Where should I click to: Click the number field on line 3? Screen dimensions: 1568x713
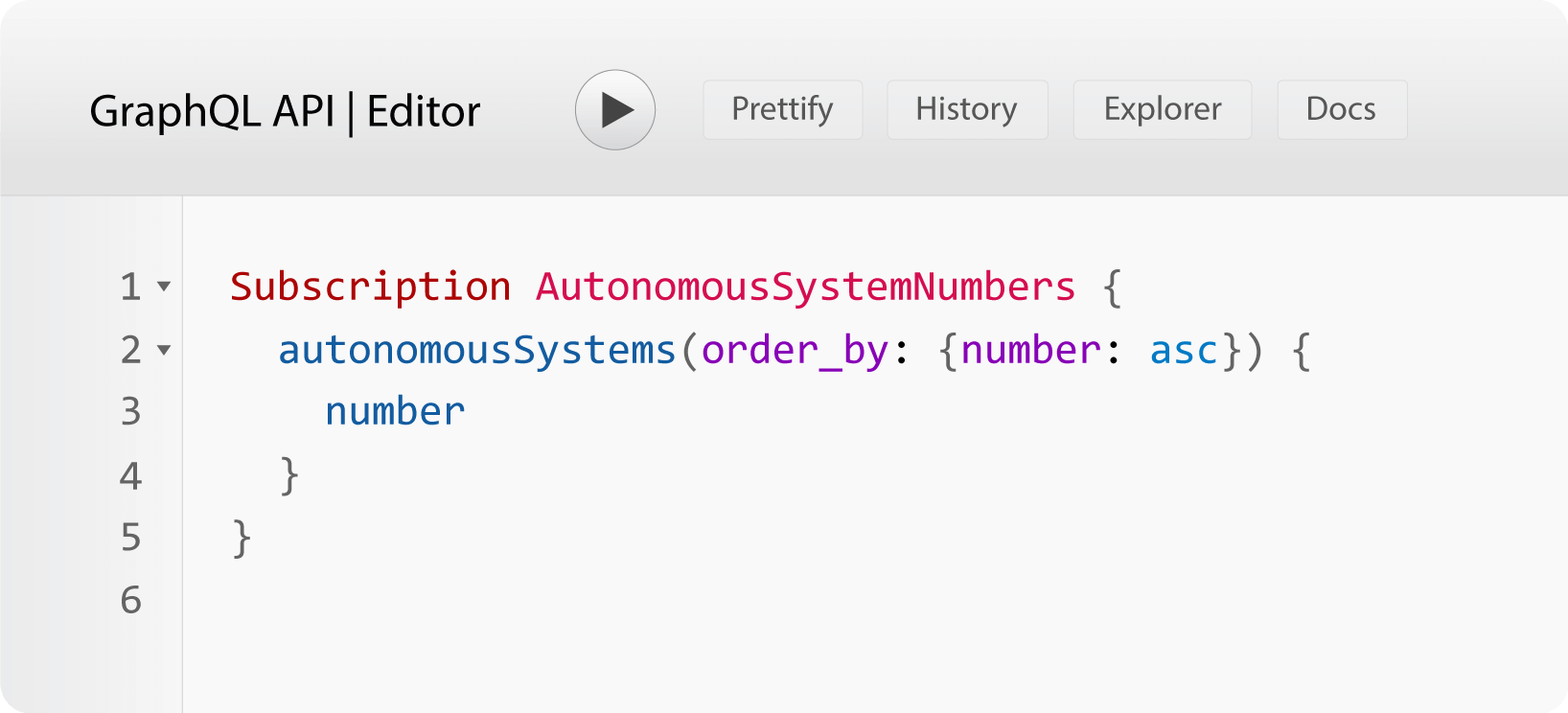[x=395, y=412]
